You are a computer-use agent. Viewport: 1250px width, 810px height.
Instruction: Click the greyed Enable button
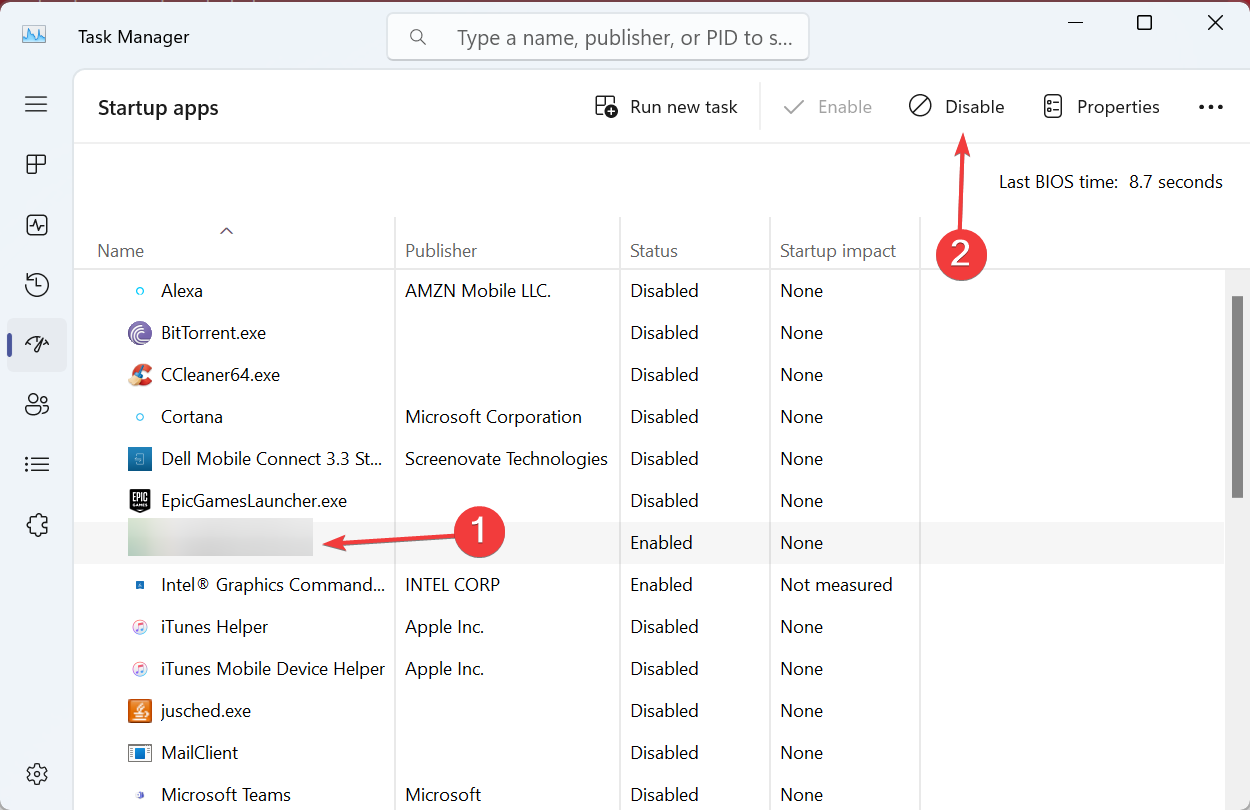827,107
